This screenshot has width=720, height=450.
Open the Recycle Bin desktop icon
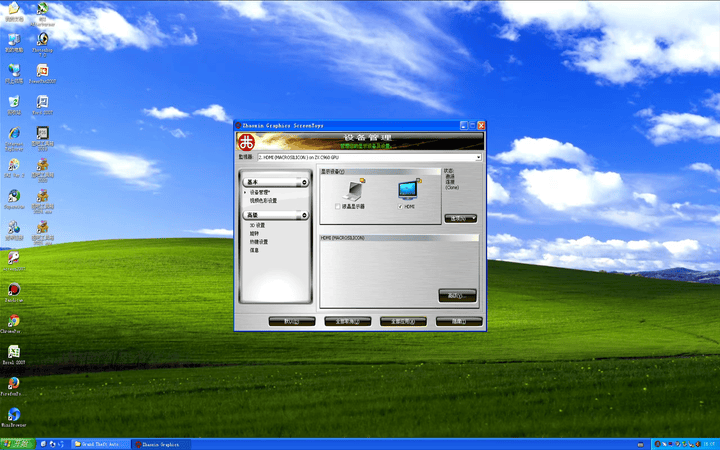[14, 105]
